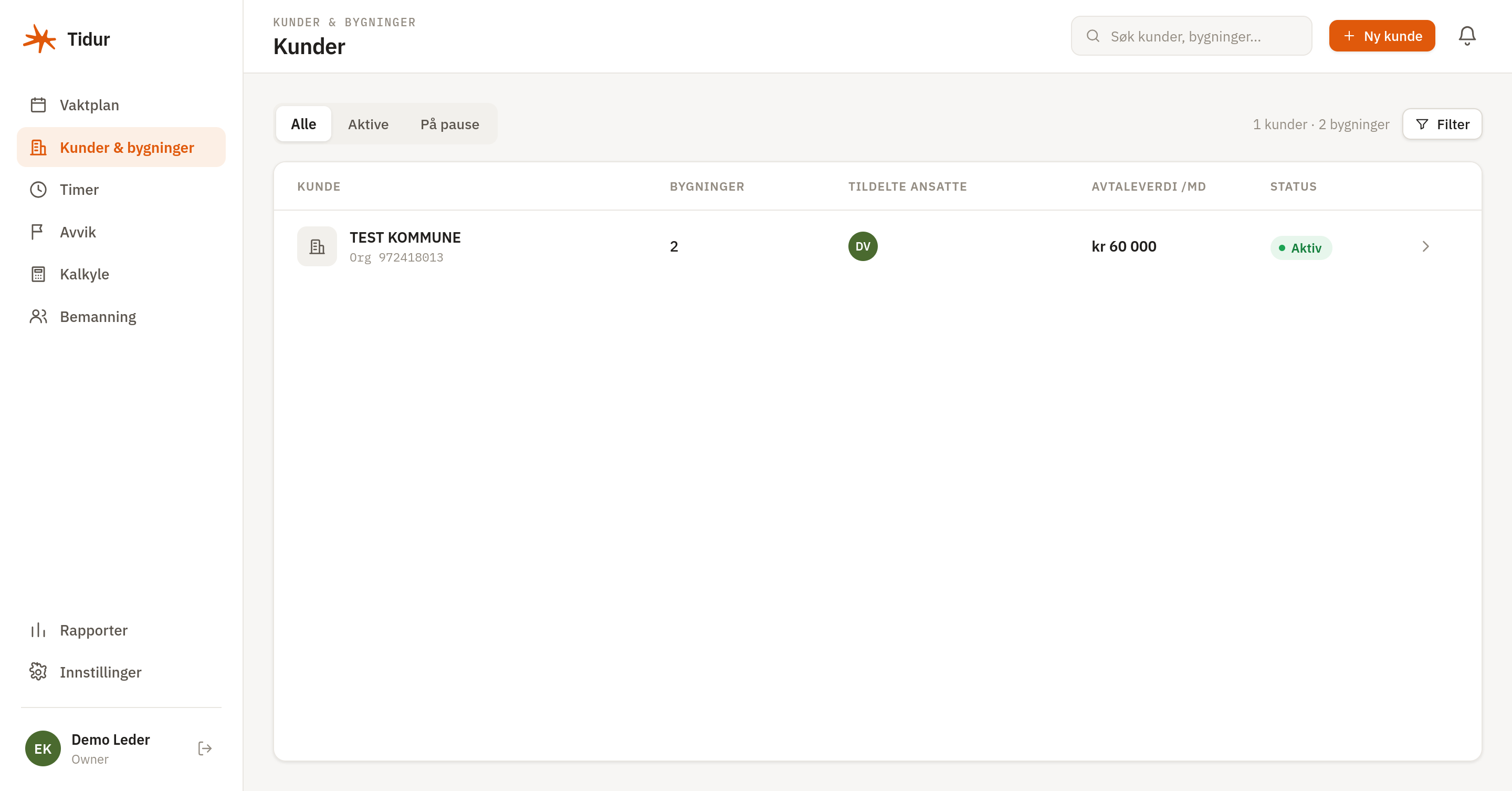Switch to the Aktive tab
The height and width of the screenshot is (791, 1512).
coord(368,124)
